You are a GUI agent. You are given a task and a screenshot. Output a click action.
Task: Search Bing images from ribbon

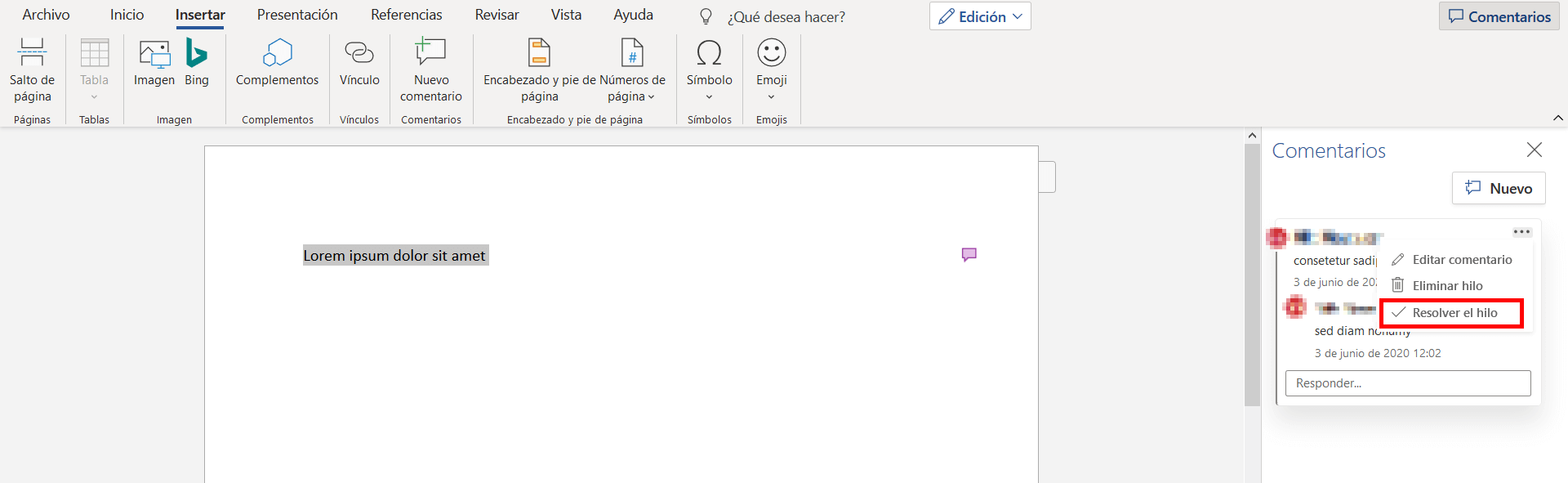[x=197, y=63]
